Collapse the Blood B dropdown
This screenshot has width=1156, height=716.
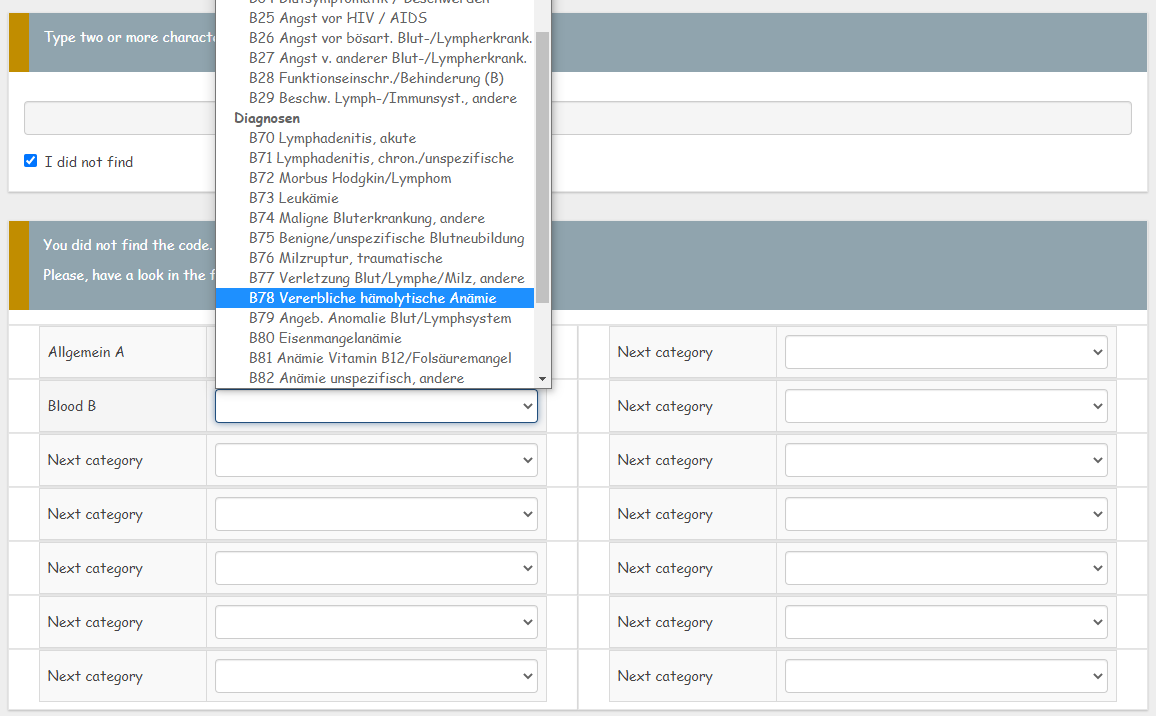tap(376, 406)
